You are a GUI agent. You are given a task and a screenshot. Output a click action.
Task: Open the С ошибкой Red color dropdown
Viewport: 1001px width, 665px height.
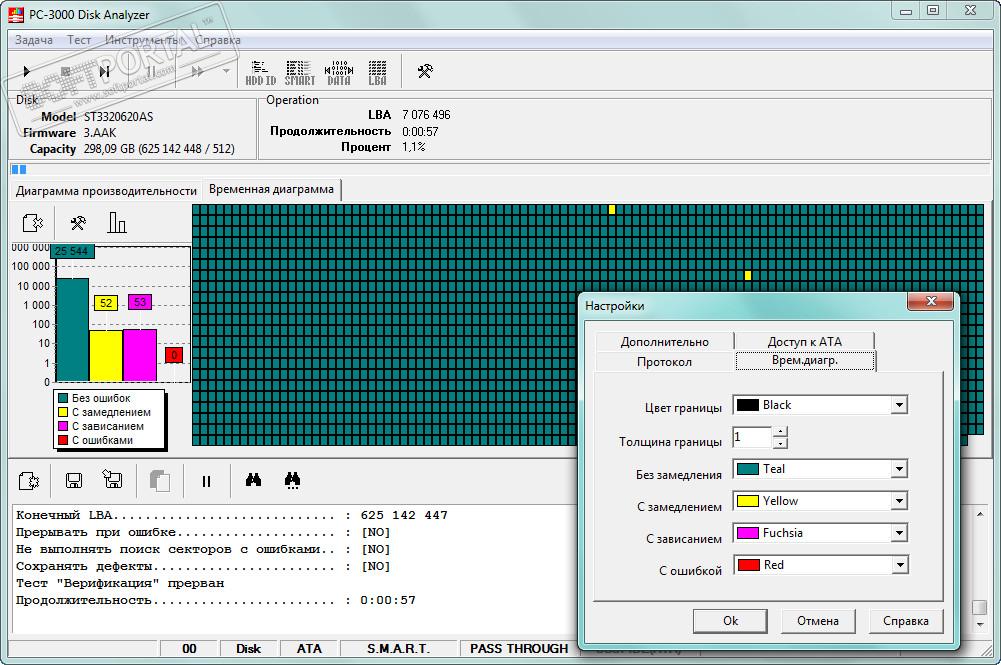point(899,565)
